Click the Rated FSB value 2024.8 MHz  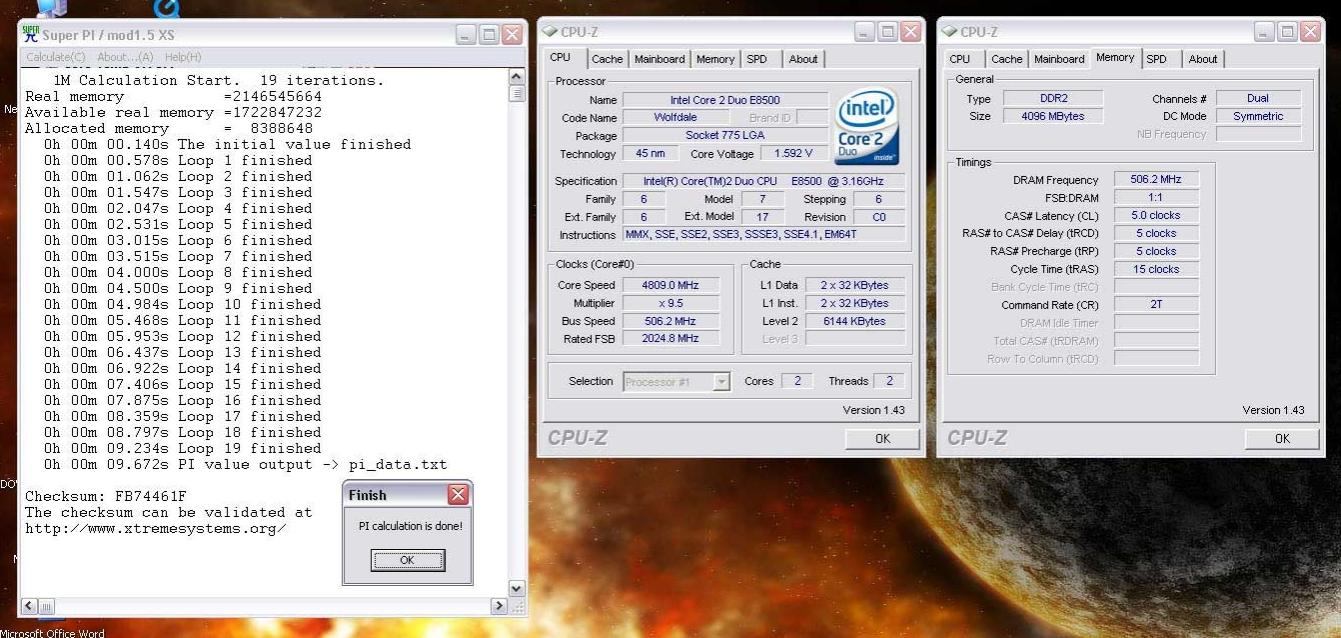pyautogui.click(x=670, y=338)
